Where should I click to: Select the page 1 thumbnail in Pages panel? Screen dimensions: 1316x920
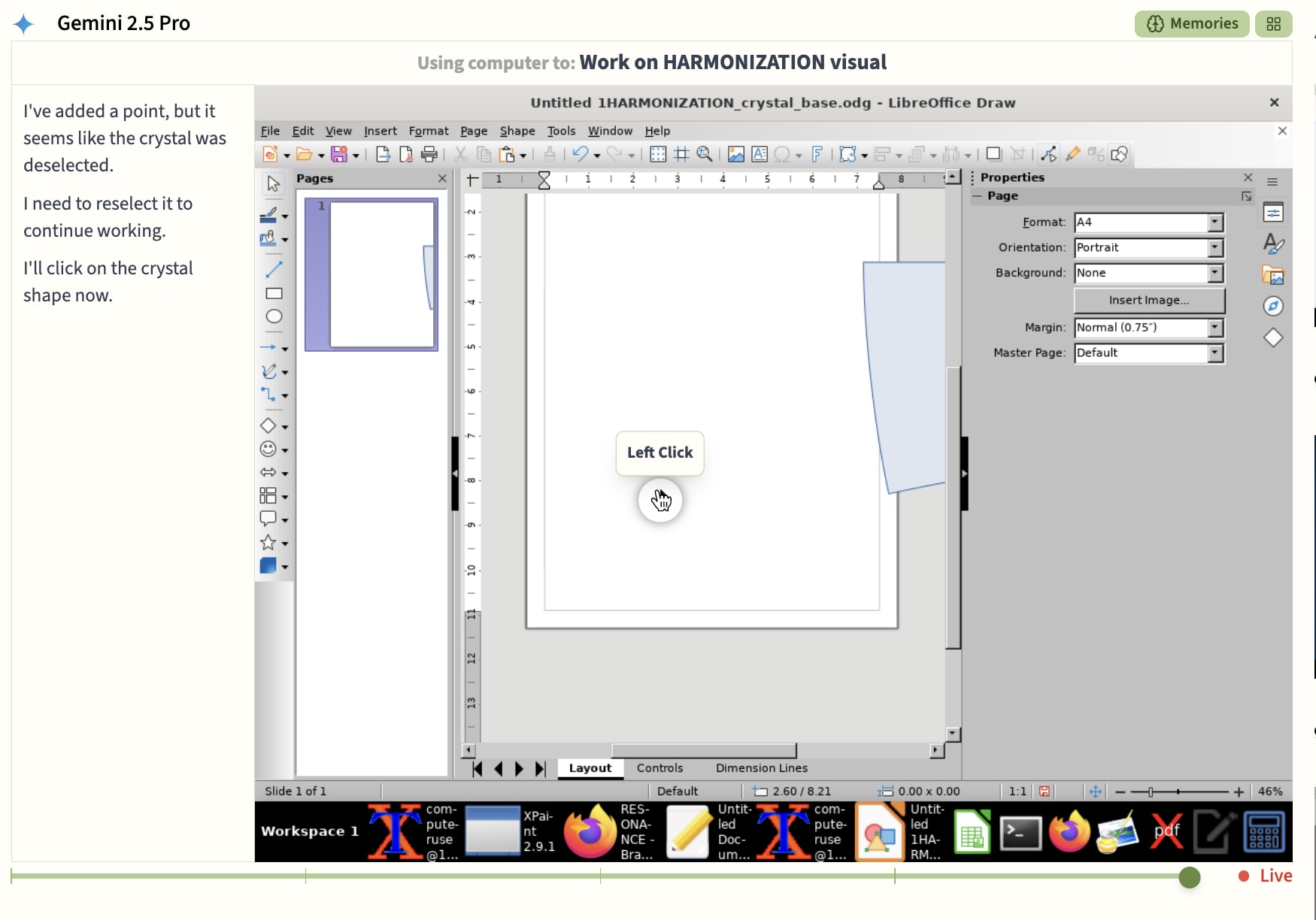(x=382, y=275)
